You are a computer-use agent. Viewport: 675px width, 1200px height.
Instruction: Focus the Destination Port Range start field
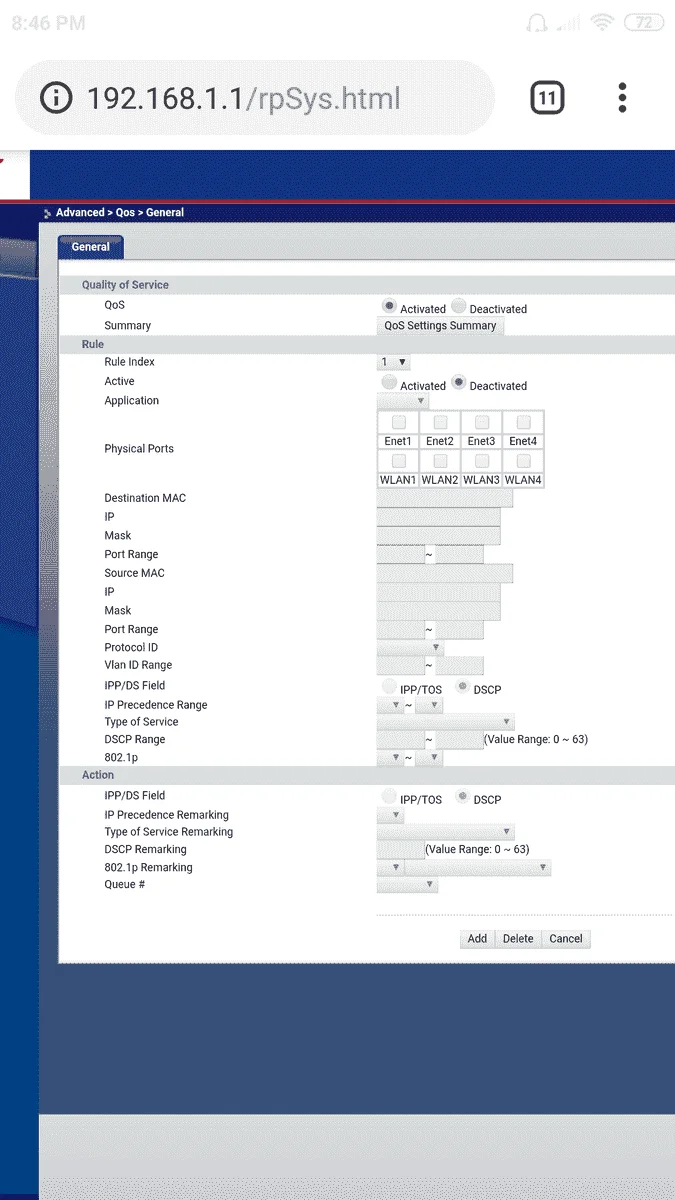(401, 555)
